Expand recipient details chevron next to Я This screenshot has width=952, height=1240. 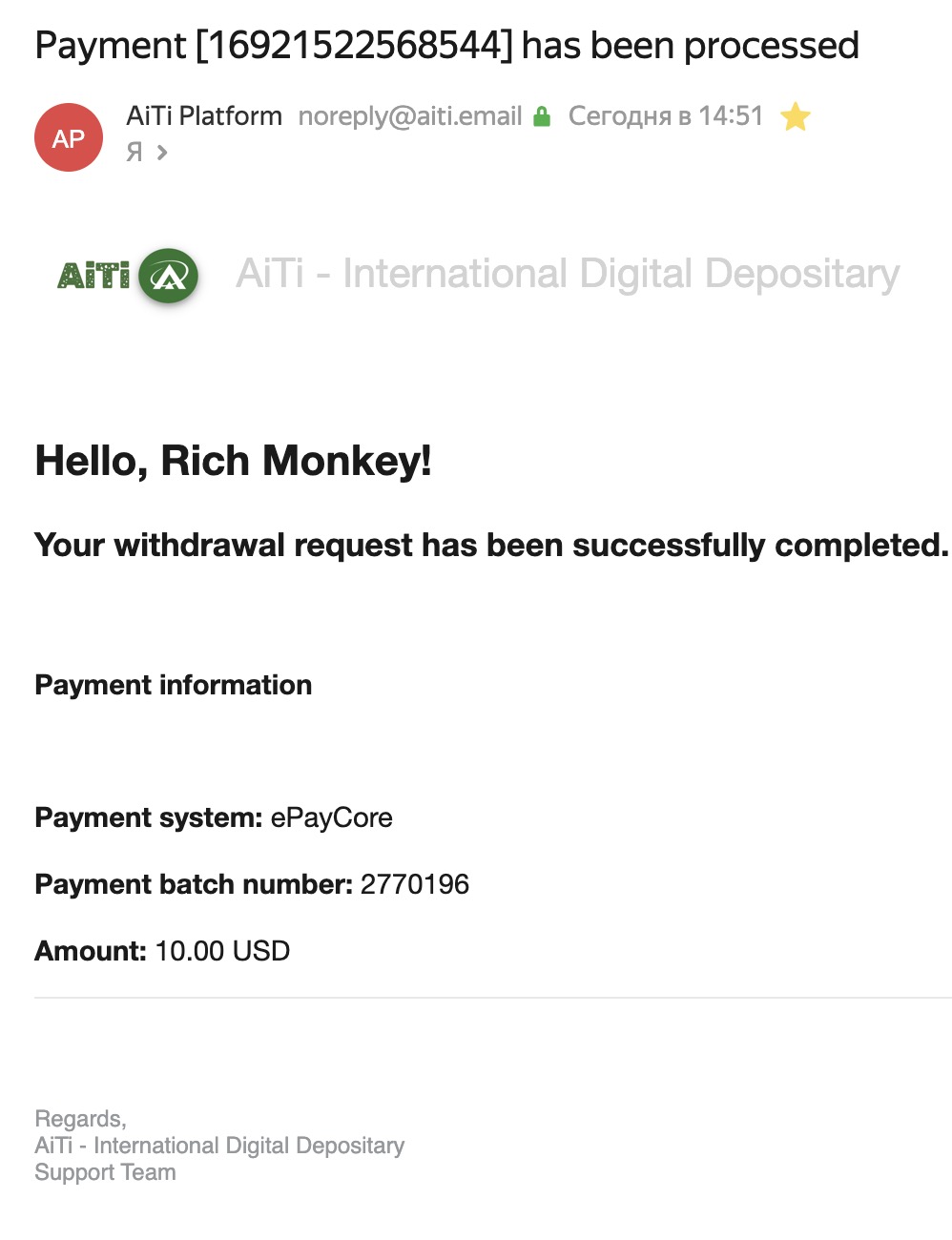[x=162, y=152]
